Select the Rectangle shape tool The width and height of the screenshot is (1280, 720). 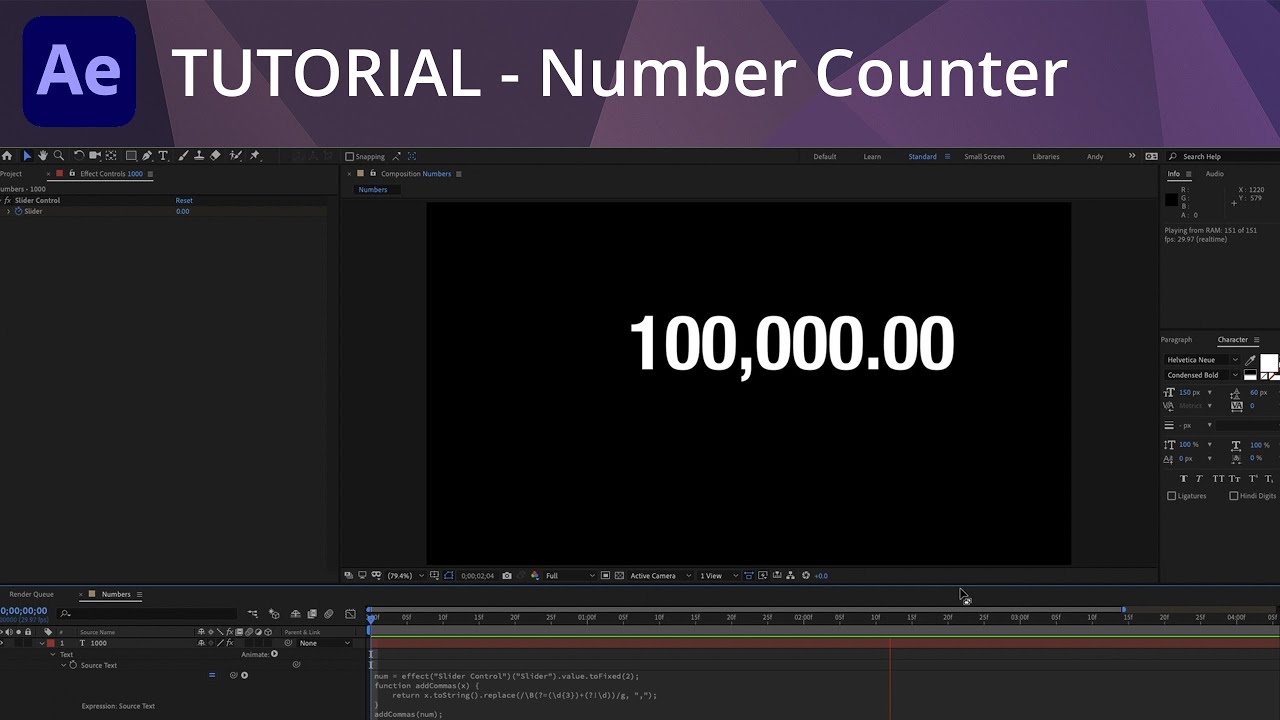pyautogui.click(x=131, y=156)
